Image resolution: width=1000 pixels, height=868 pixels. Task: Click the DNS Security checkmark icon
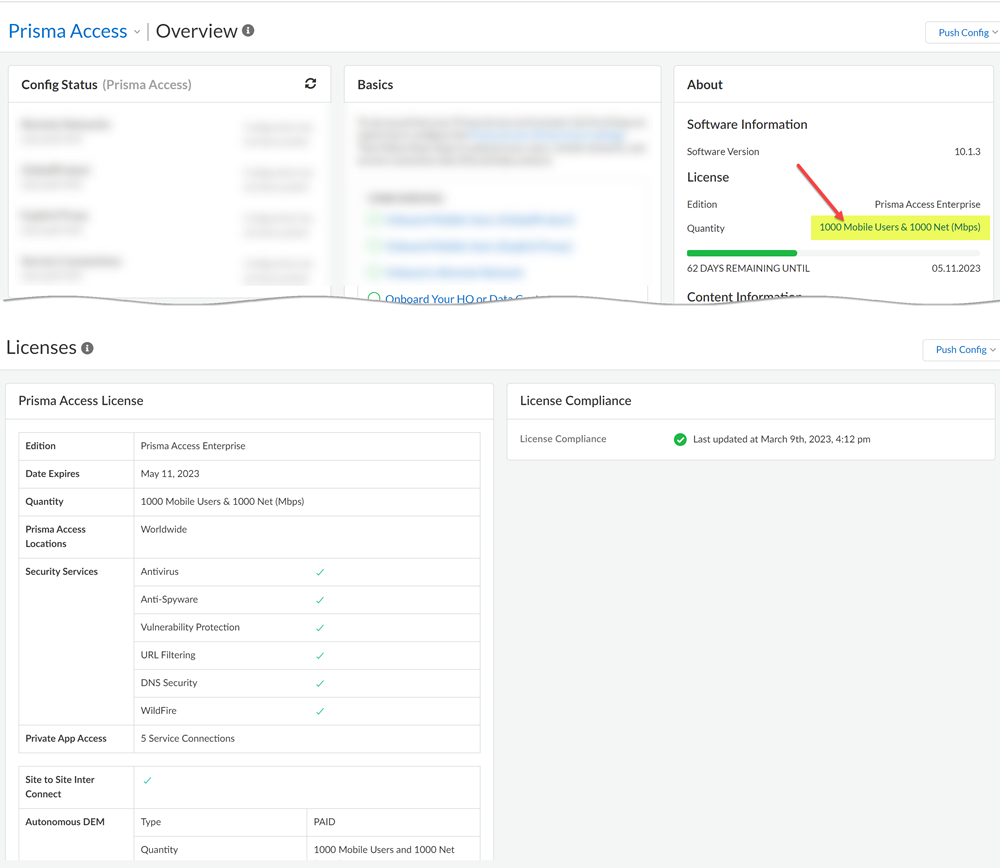[x=320, y=684]
